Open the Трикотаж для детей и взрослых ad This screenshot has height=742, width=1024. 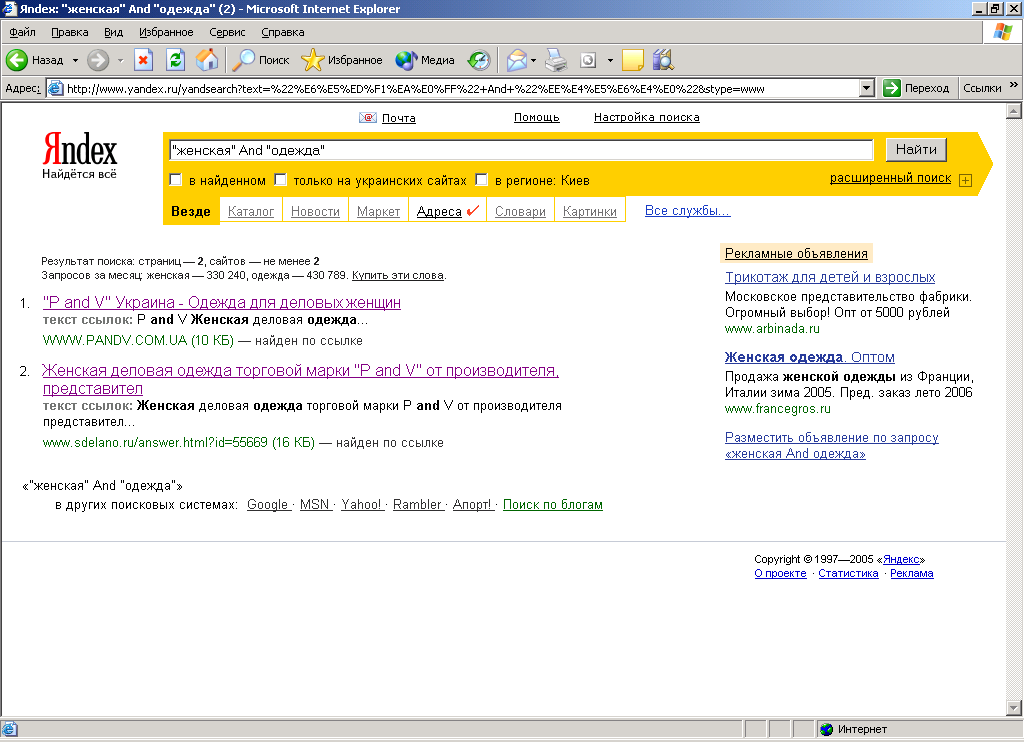(x=829, y=277)
